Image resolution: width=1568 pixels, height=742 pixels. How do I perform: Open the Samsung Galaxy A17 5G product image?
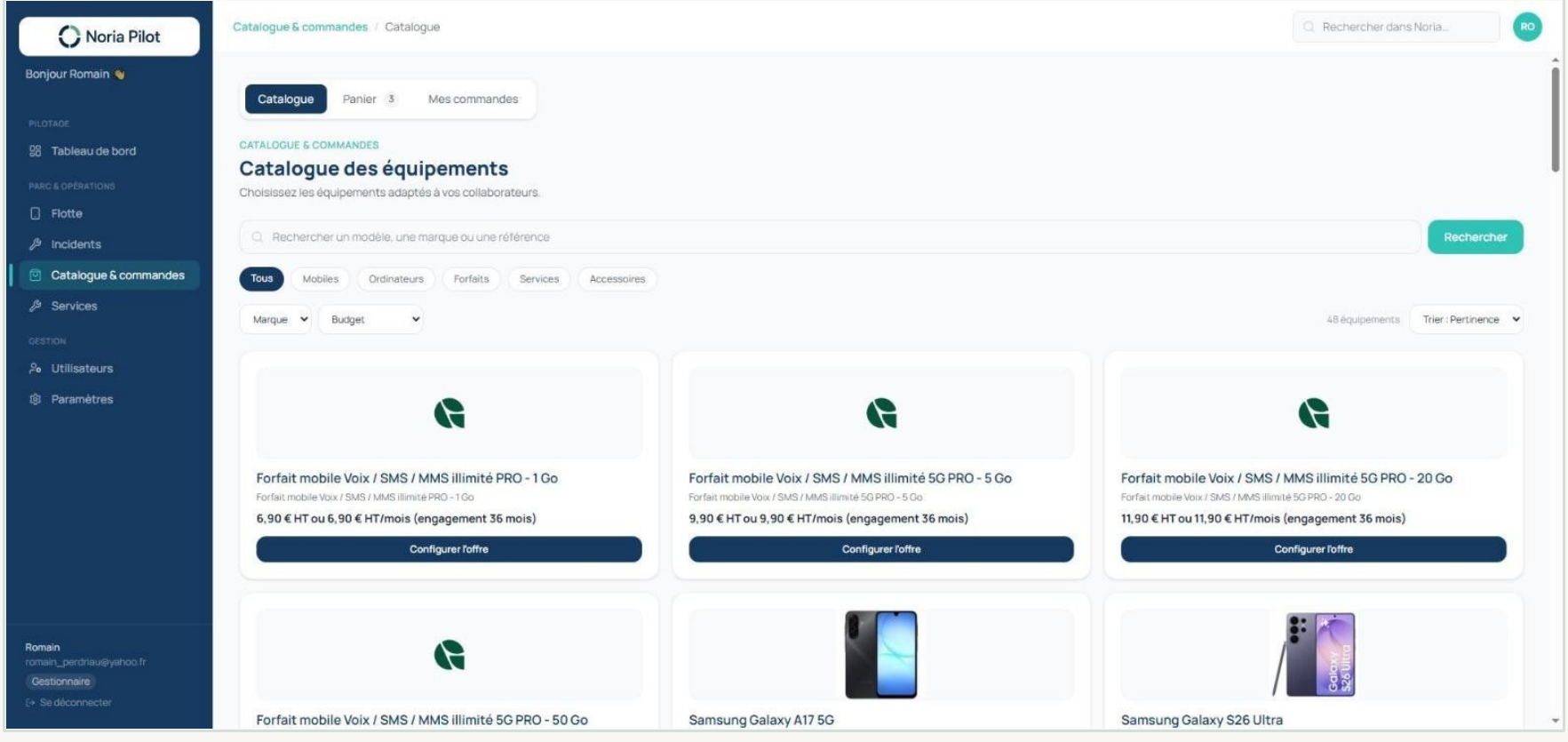881,655
